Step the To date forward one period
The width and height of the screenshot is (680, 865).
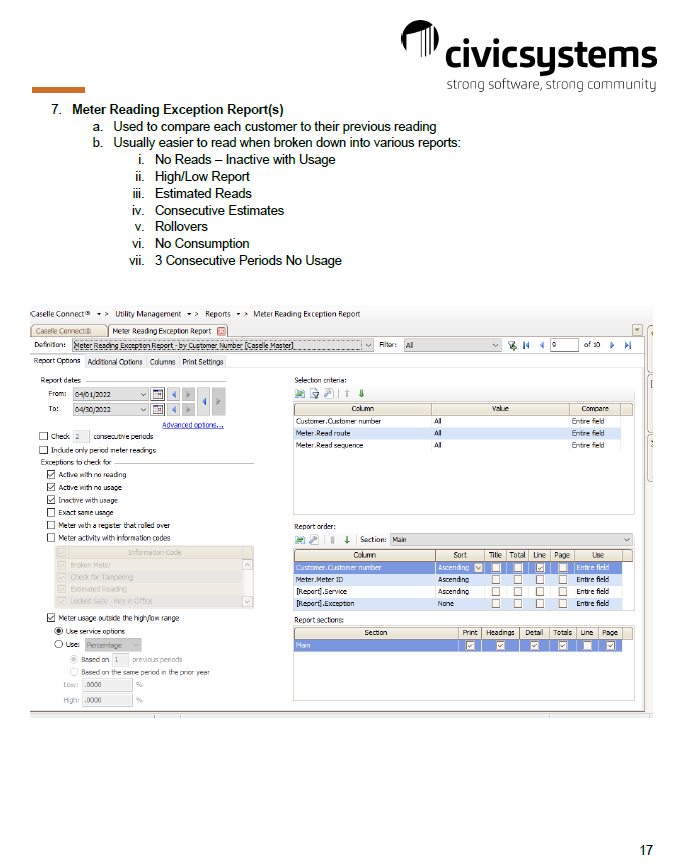point(188,409)
